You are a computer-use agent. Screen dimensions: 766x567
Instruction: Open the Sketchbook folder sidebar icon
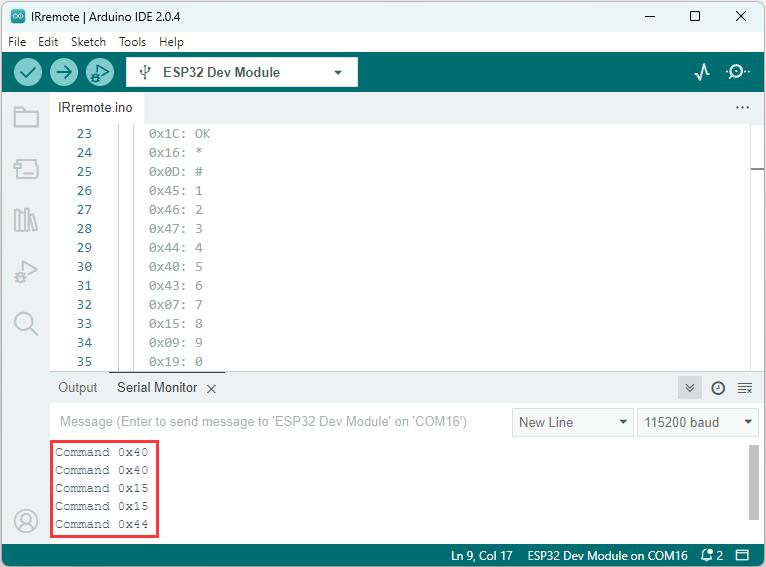coord(26,117)
